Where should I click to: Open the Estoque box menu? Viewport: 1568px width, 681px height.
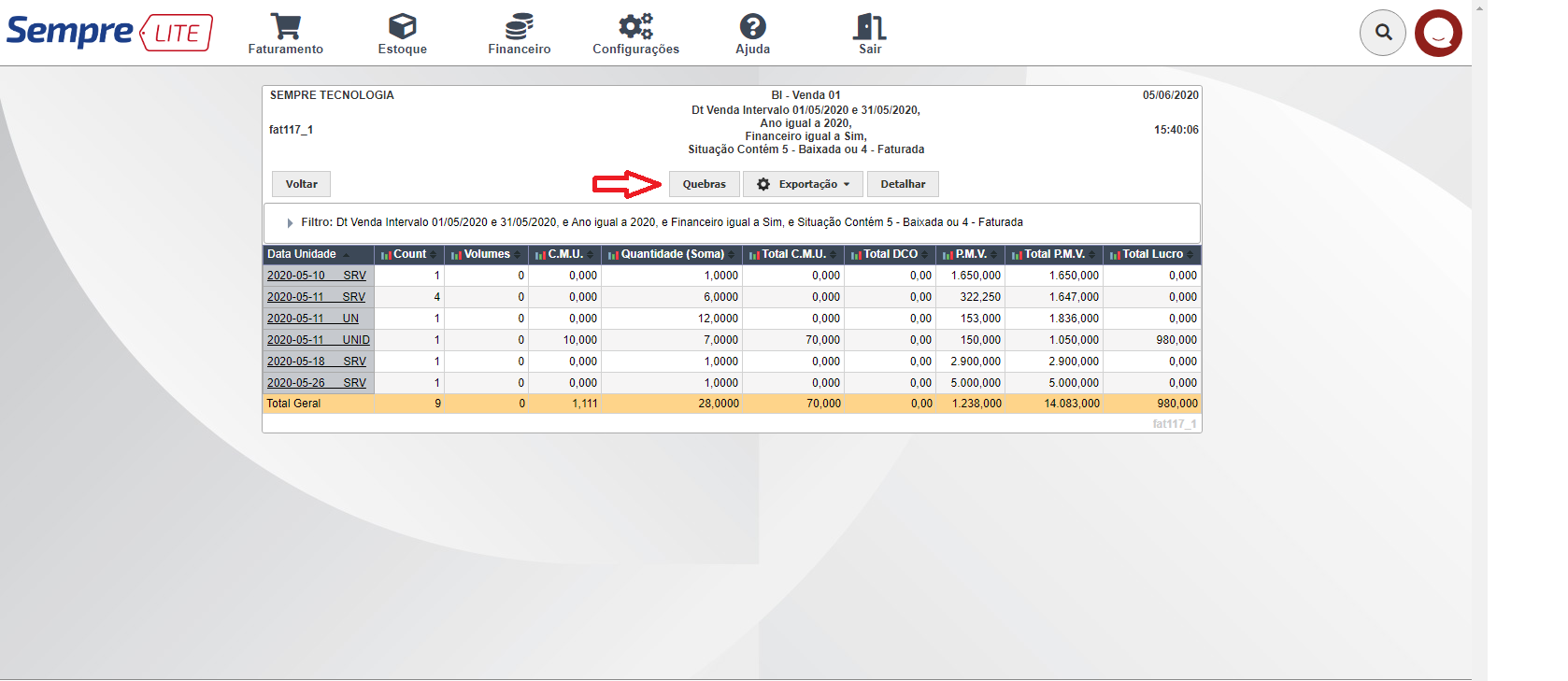click(x=402, y=35)
